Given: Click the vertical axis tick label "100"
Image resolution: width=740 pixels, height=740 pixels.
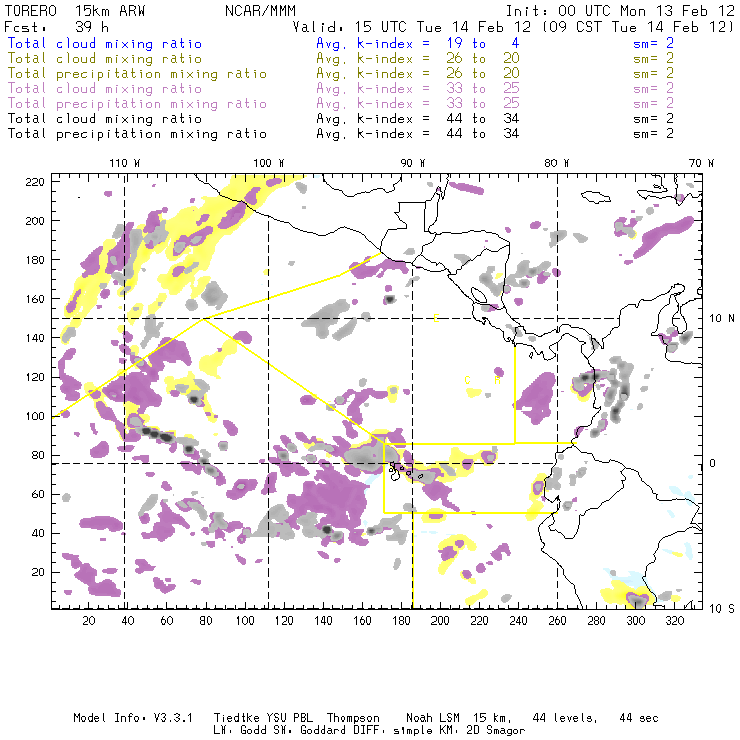Looking at the screenshot, I should click(35, 416).
